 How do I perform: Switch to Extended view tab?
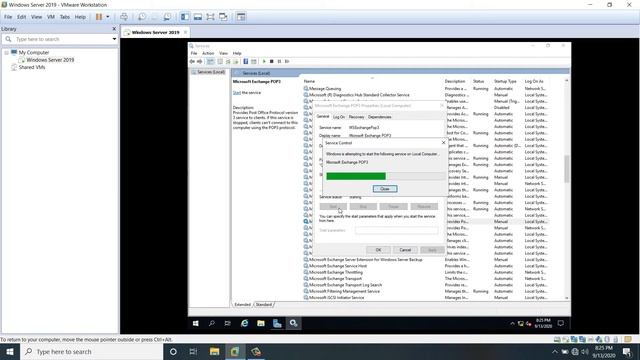[x=242, y=304]
